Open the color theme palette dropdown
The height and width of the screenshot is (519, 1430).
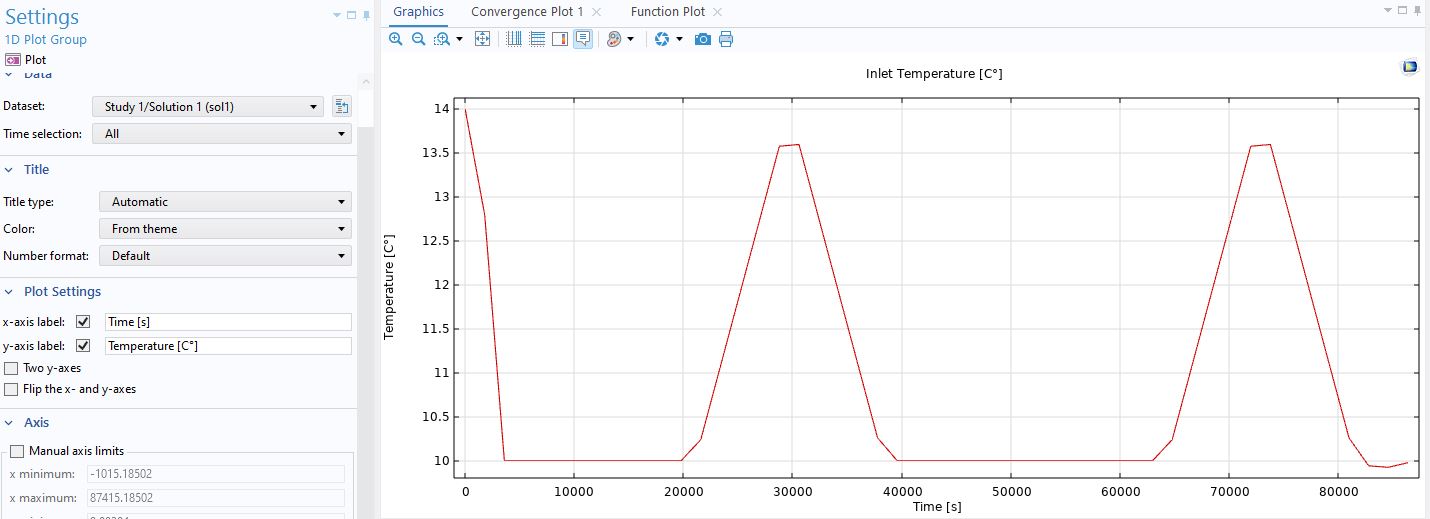pos(630,39)
